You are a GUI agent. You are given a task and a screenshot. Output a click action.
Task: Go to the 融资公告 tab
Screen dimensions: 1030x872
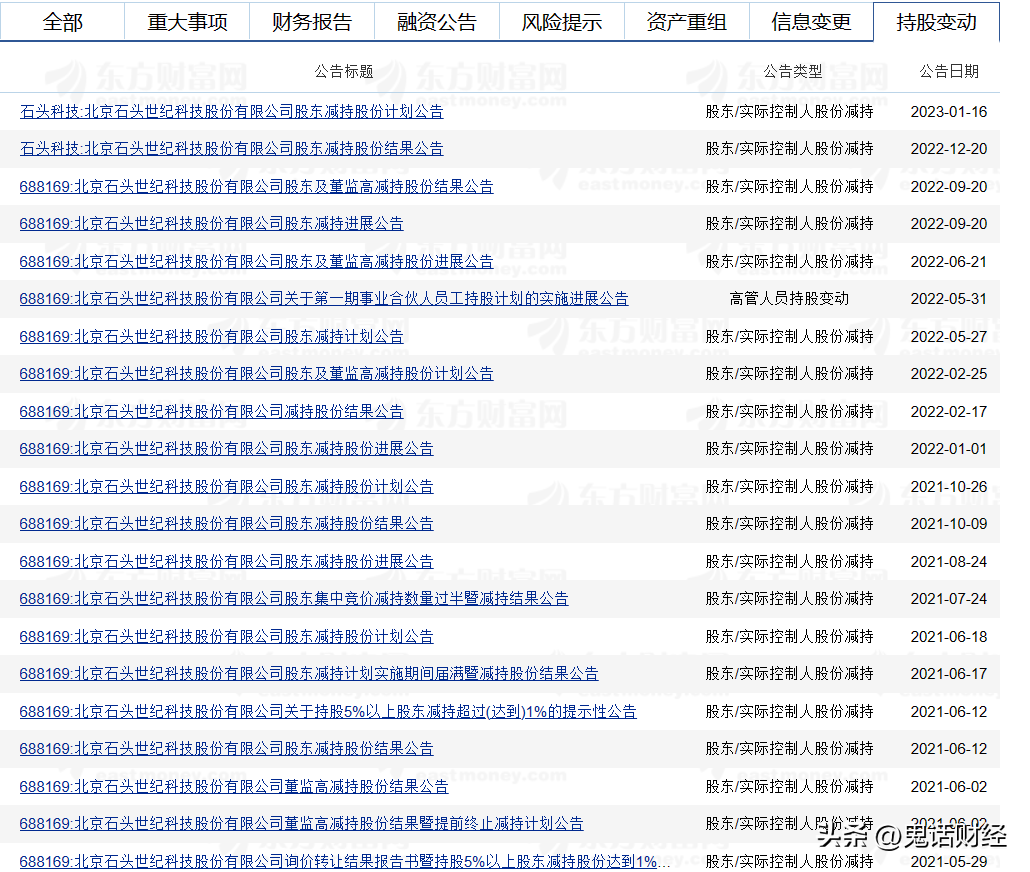[437, 22]
